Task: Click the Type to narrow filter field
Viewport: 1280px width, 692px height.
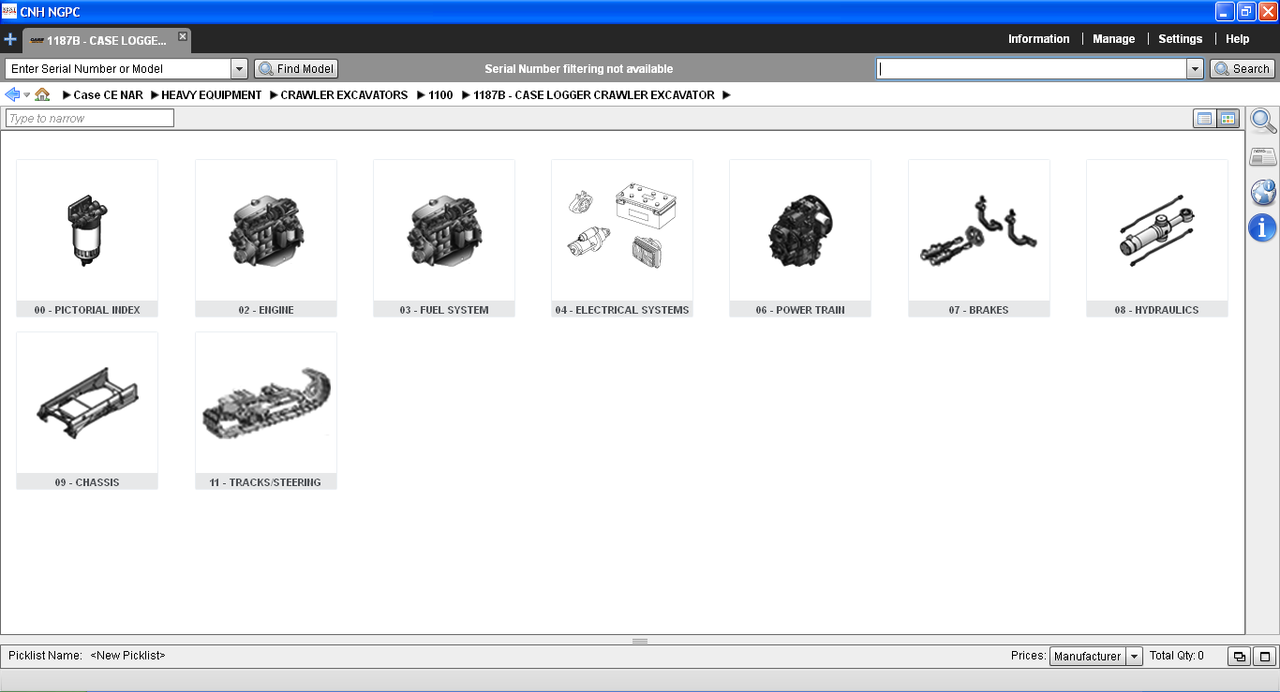Action: [90, 118]
